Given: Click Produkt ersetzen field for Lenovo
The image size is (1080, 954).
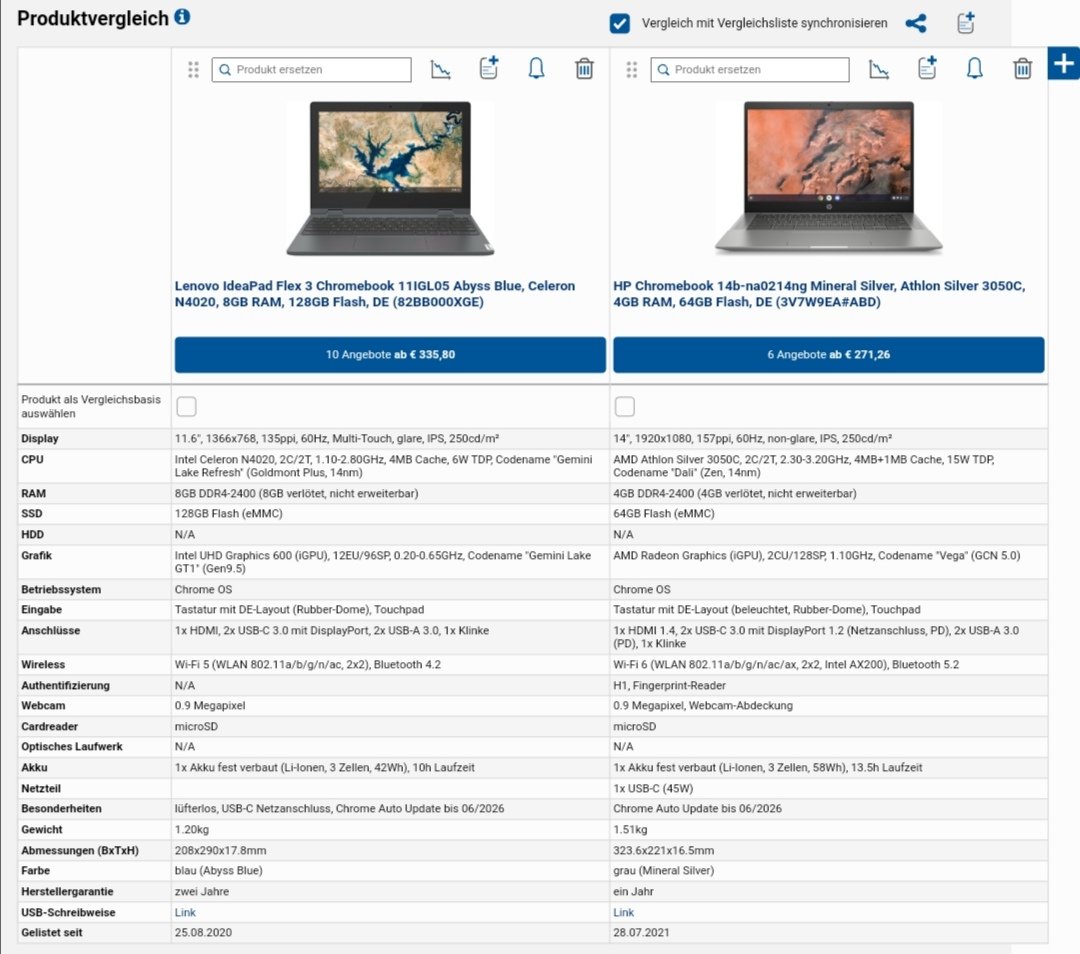Looking at the screenshot, I should pyautogui.click(x=311, y=70).
